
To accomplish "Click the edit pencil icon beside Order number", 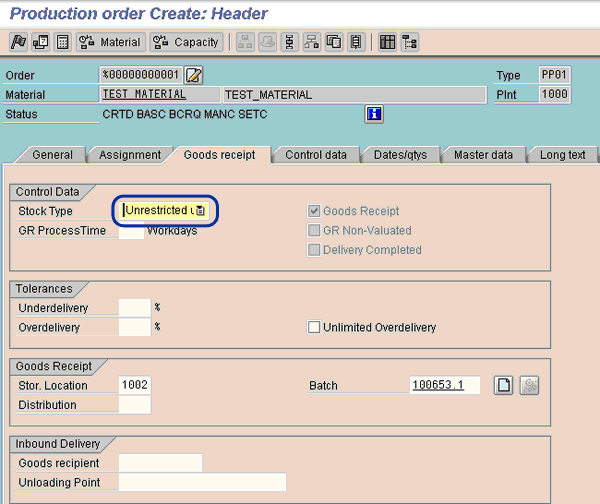I will (x=194, y=76).
